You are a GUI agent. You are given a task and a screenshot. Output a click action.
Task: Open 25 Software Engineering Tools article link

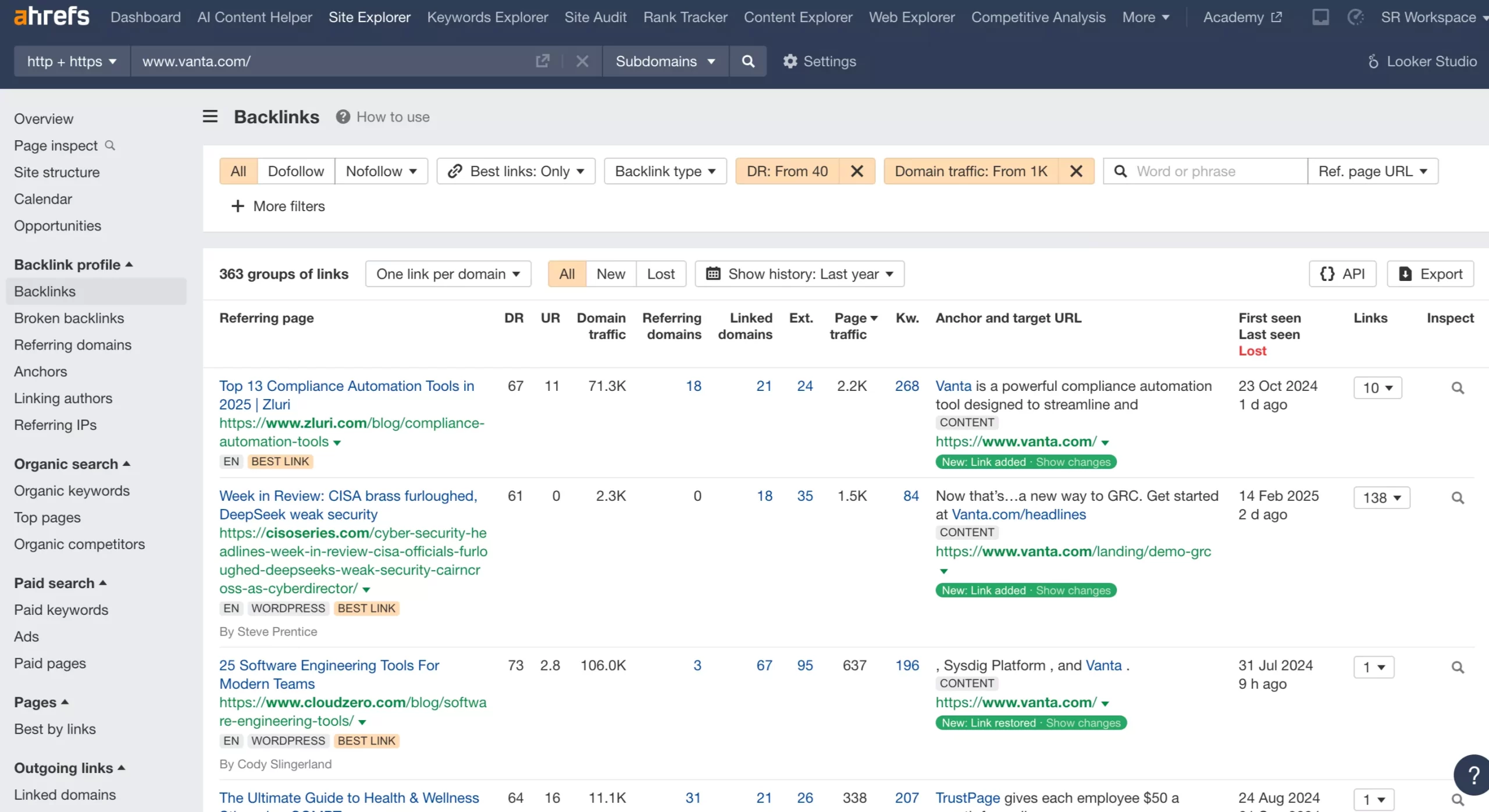coord(329,674)
